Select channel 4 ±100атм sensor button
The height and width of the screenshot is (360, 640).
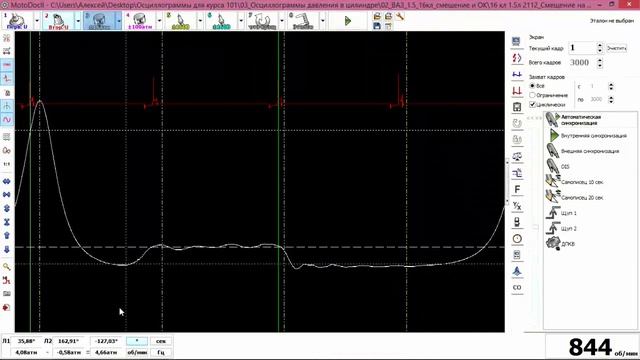click(x=140, y=21)
